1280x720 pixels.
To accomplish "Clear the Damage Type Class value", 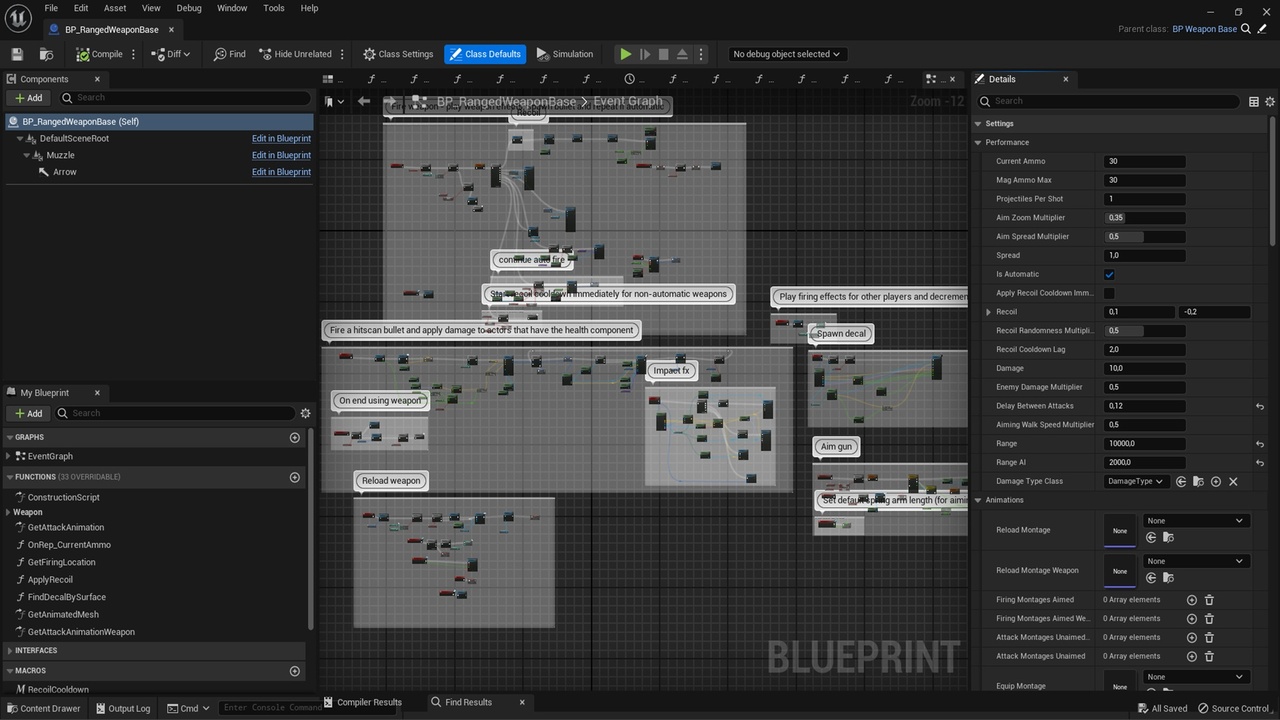I will tap(1233, 481).
